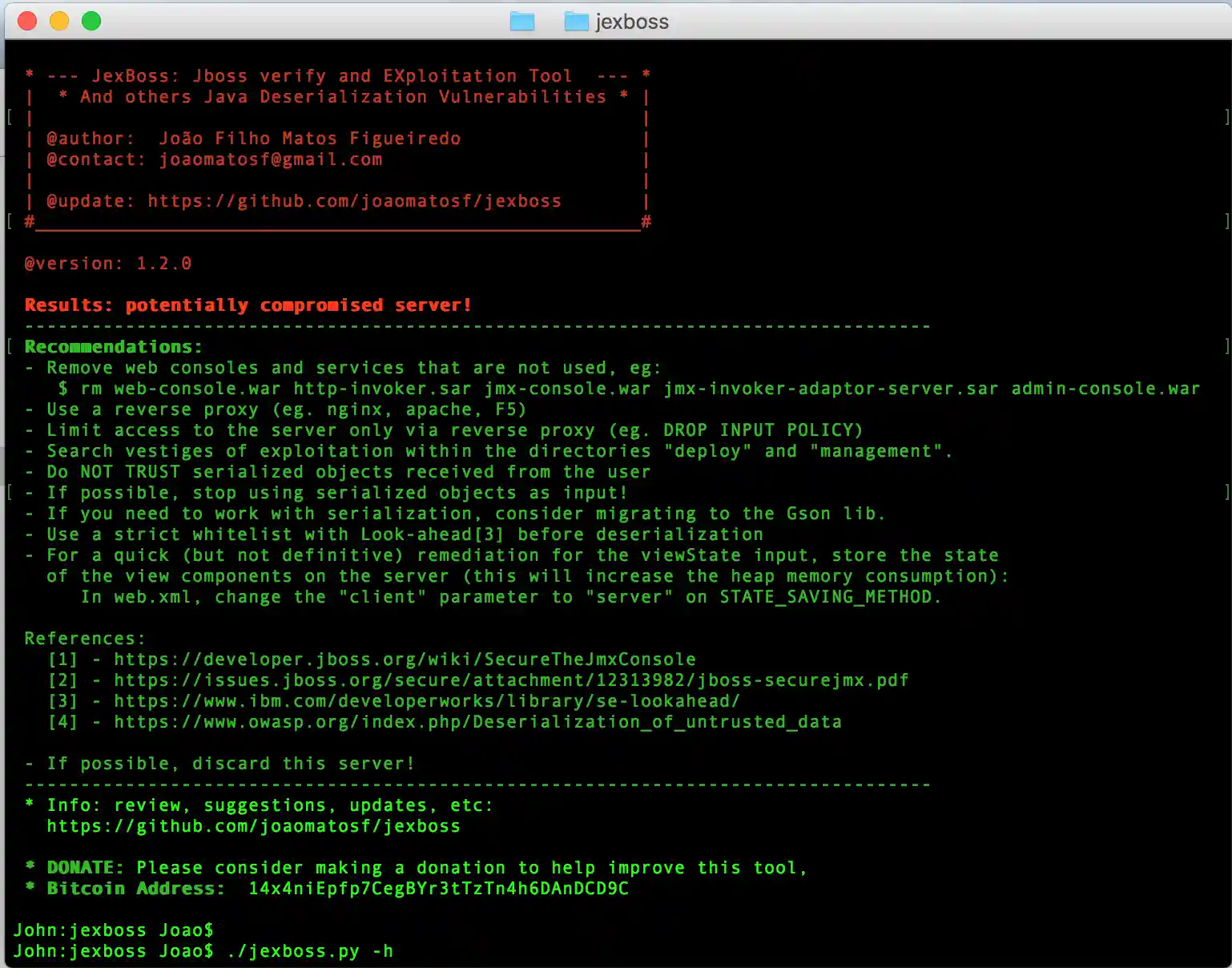Open reference [1] SecureTheJmxConsole link

click(405, 659)
